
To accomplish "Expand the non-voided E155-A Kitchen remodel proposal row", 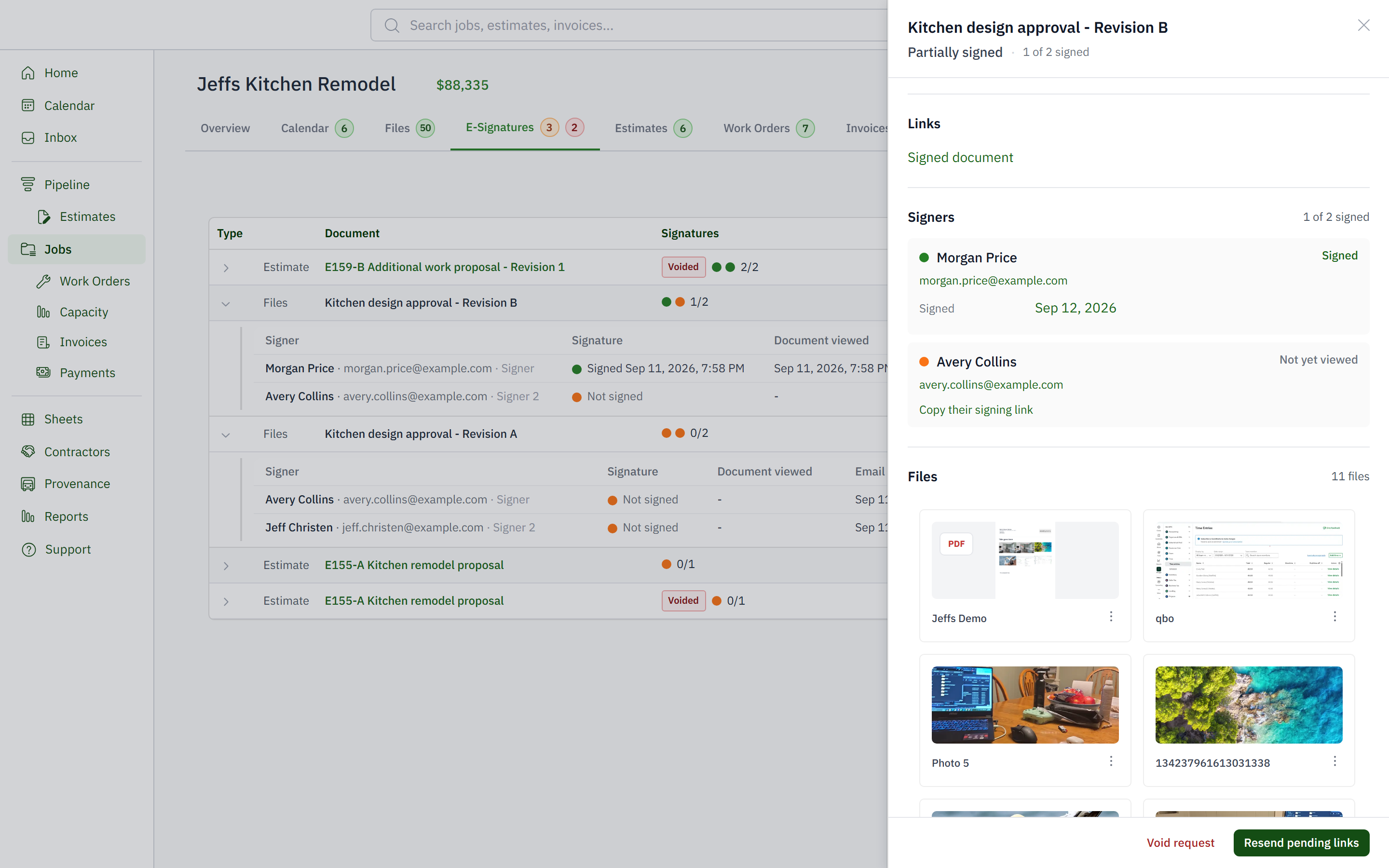I will tap(226, 566).
